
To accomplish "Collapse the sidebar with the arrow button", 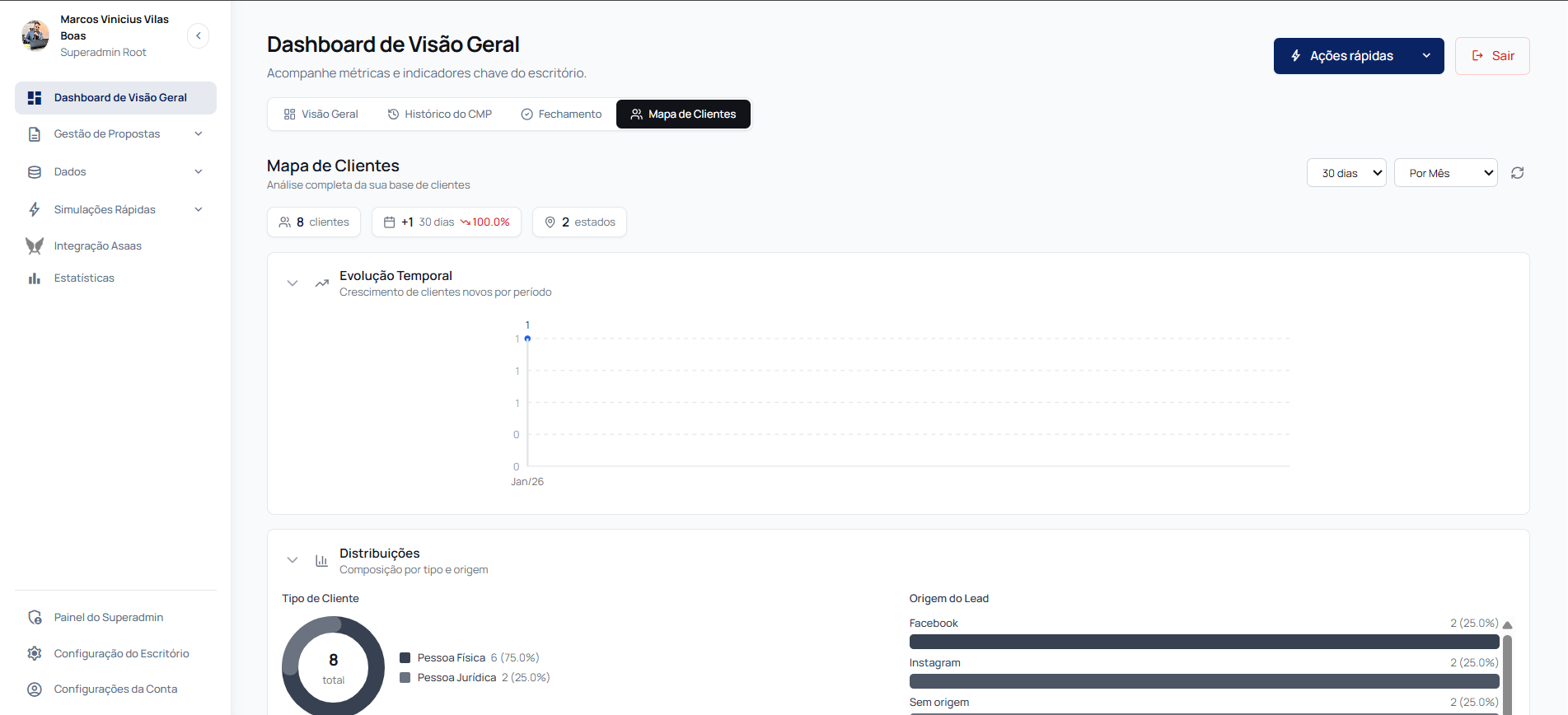I will pos(199,35).
